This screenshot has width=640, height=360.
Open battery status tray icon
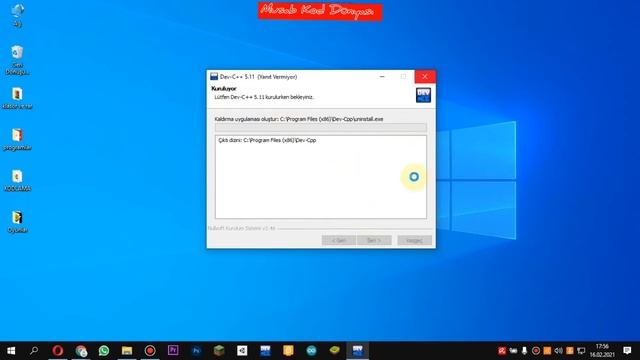point(513,351)
